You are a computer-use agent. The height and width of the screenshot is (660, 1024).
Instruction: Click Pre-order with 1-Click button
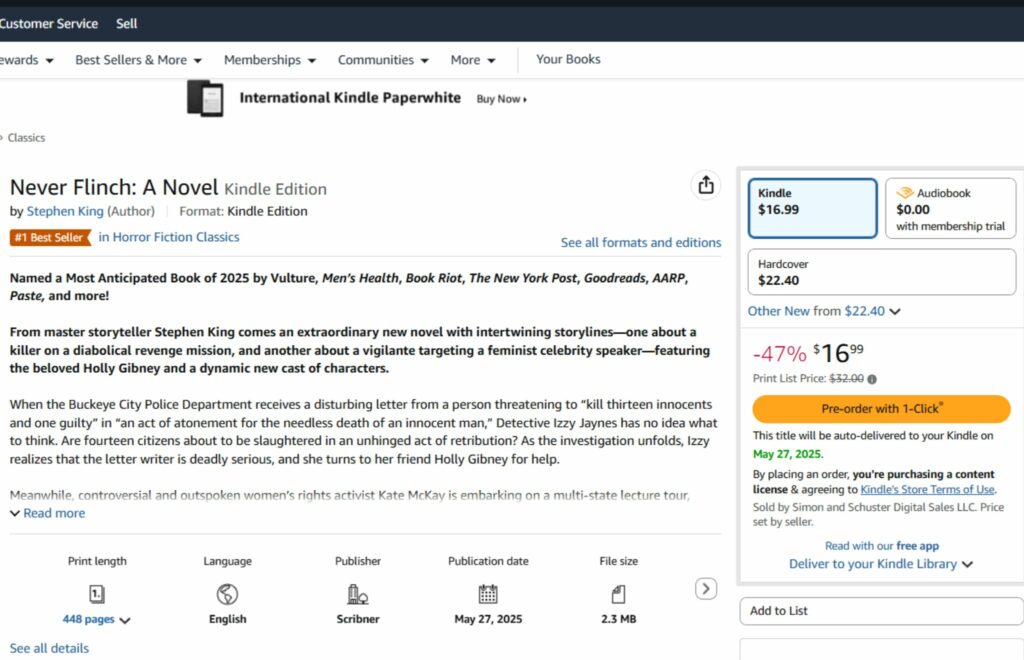pos(881,409)
